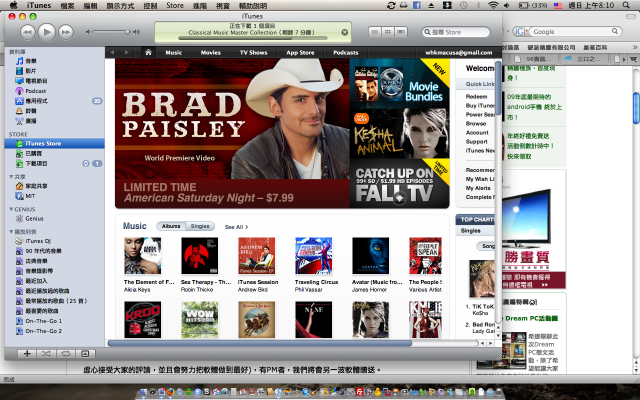Image resolution: width=640 pixels, height=400 pixels.
Task: Collapse the GENIUS section triangle
Action: click(11, 209)
